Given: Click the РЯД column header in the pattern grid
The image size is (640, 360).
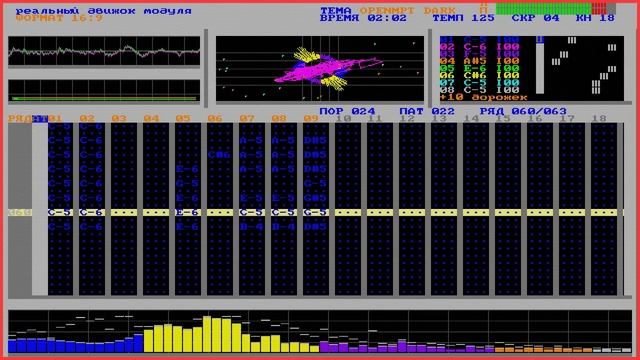Looking at the screenshot, I should (x=20, y=119).
